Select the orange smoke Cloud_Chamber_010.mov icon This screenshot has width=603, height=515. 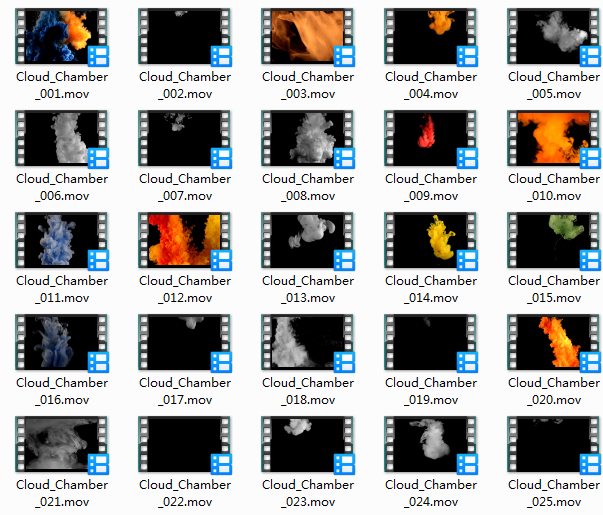pyautogui.click(x=553, y=138)
